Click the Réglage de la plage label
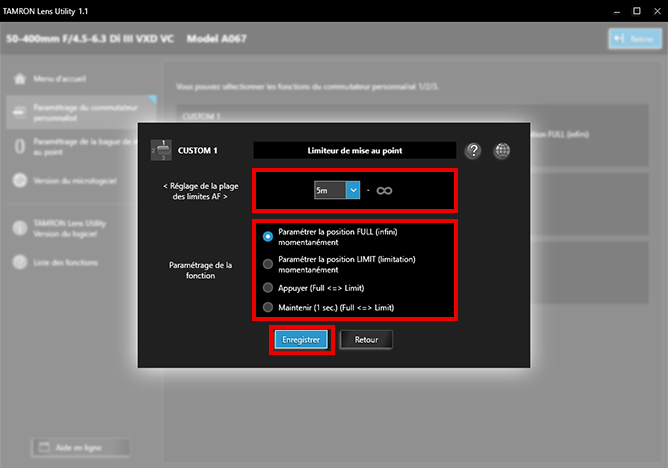The image size is (668, 468). click(x=200, y=191)
